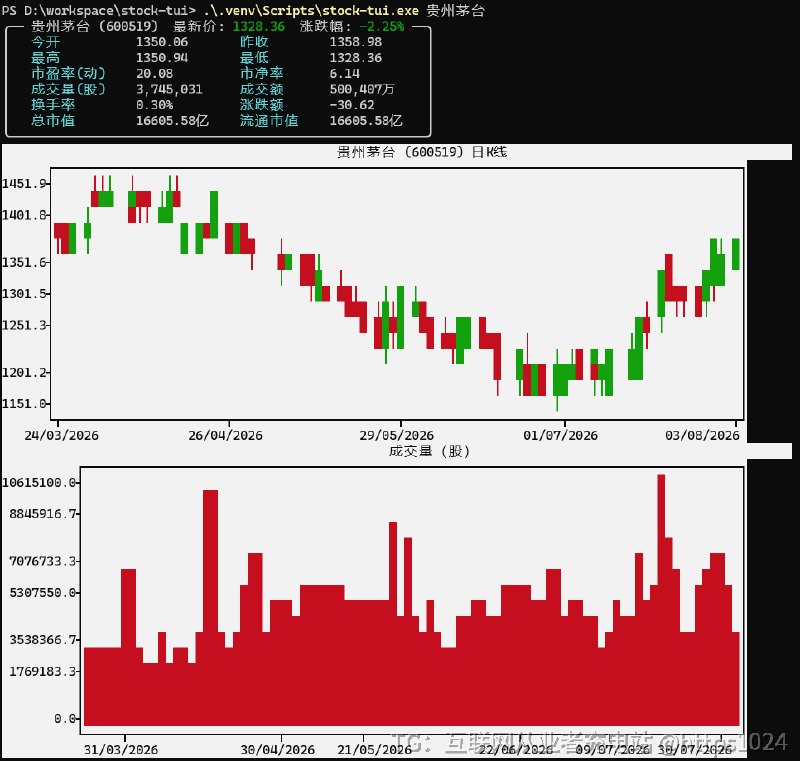800x761 pixels.
Task: Click the 5307550.0 volume axis label
Action: 43,593
